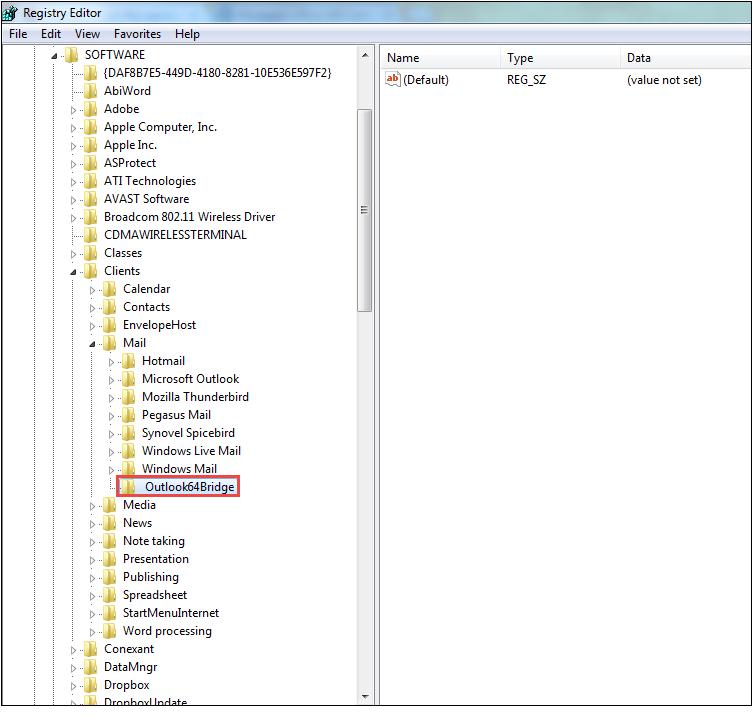Expand the Apple Computer, Inc. node
The height and width of the screenshot is (720, 753).
coord(73,128)
